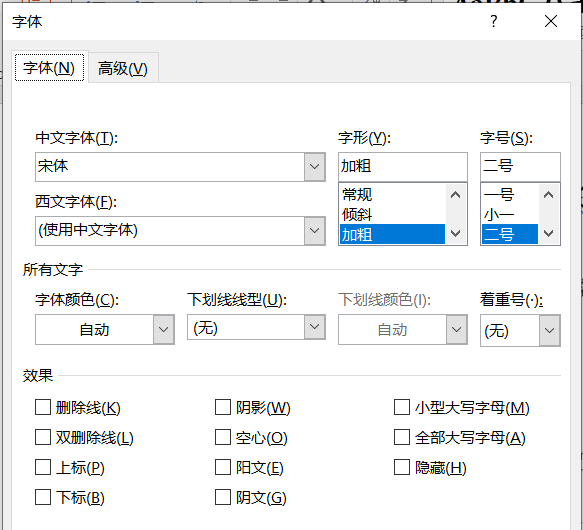Click the 字形 input box showing 加粗

[403, 167]
